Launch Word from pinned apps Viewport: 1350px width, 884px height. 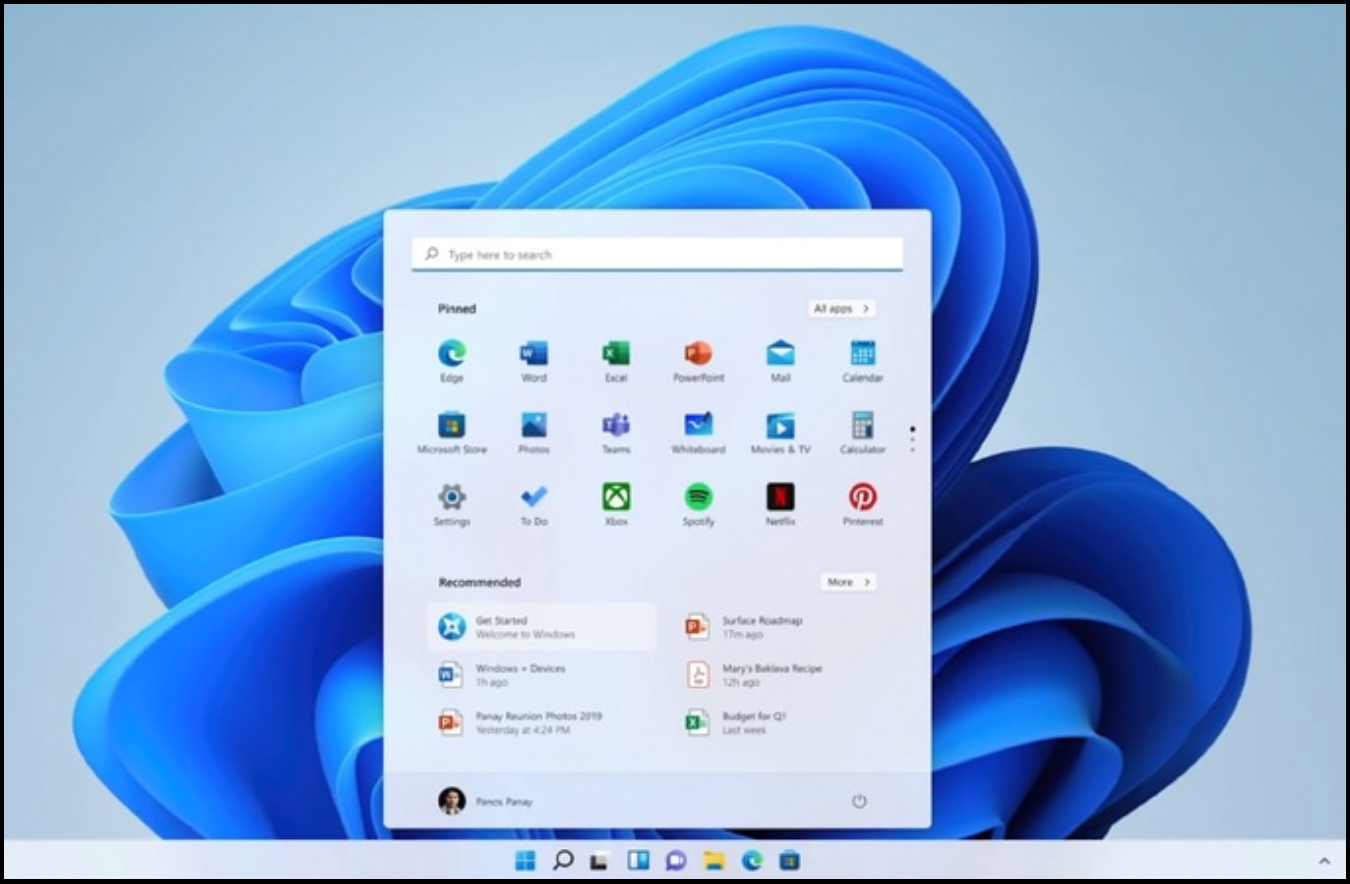(x=534, y=361)
